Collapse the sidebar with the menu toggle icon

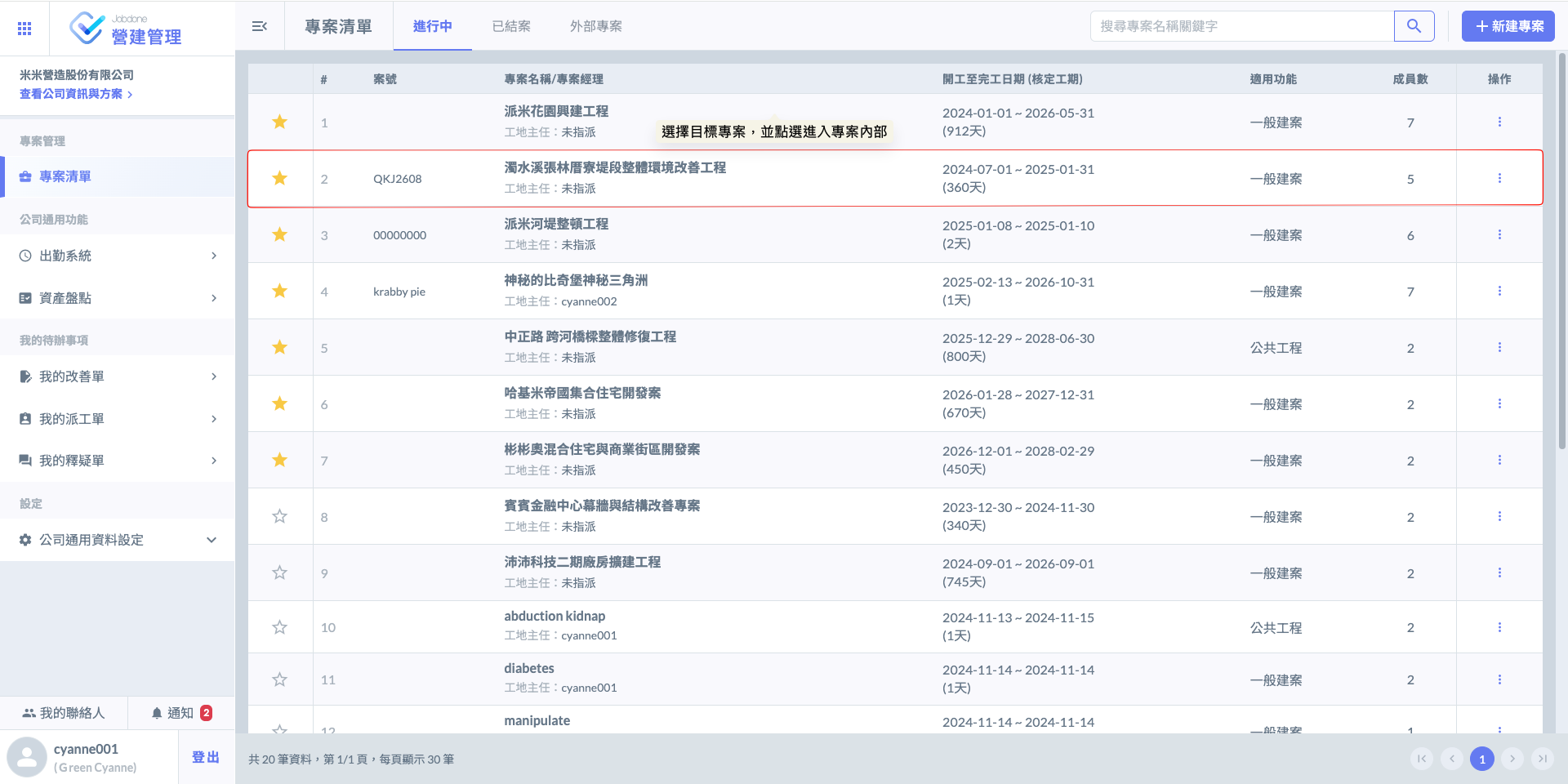point(260,26)
